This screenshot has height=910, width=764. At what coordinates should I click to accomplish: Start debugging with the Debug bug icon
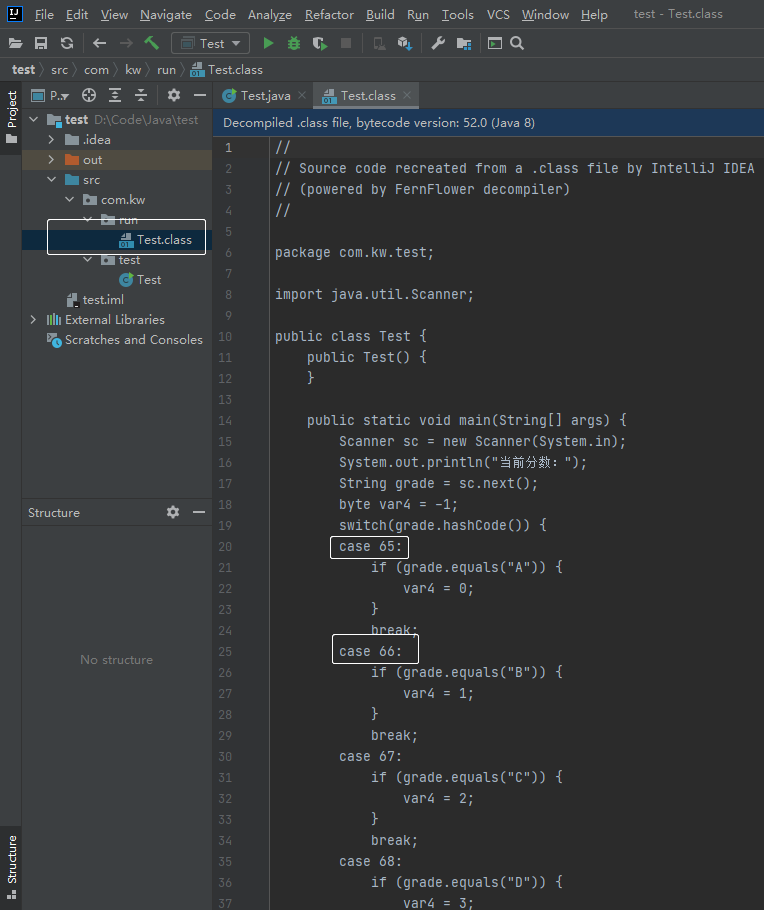(x=294, y=43)
